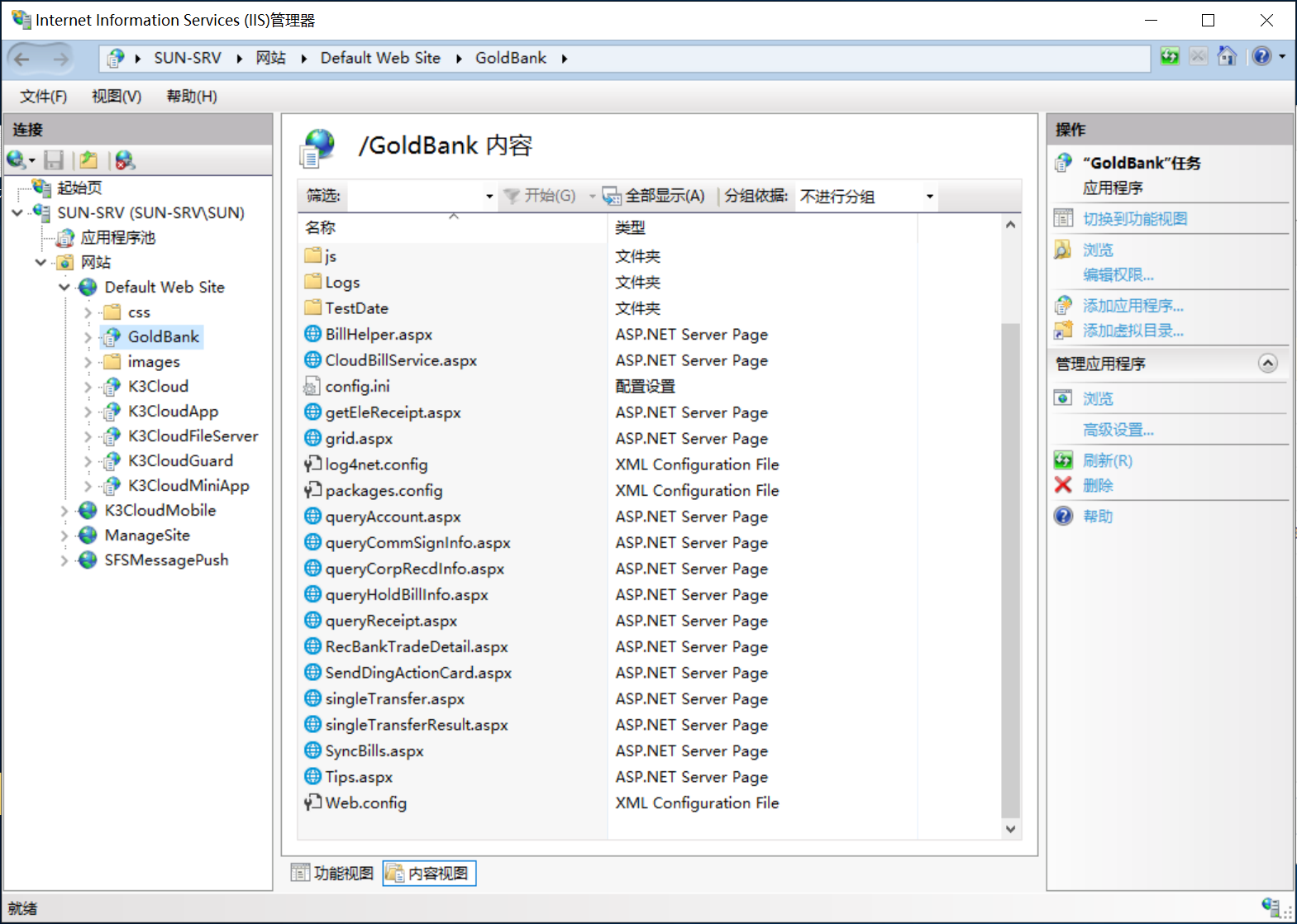The width and height of the screenshot is (1297, 924).
Task: Expand the K3Cloud tree node
Action: (x=88, y=387)
